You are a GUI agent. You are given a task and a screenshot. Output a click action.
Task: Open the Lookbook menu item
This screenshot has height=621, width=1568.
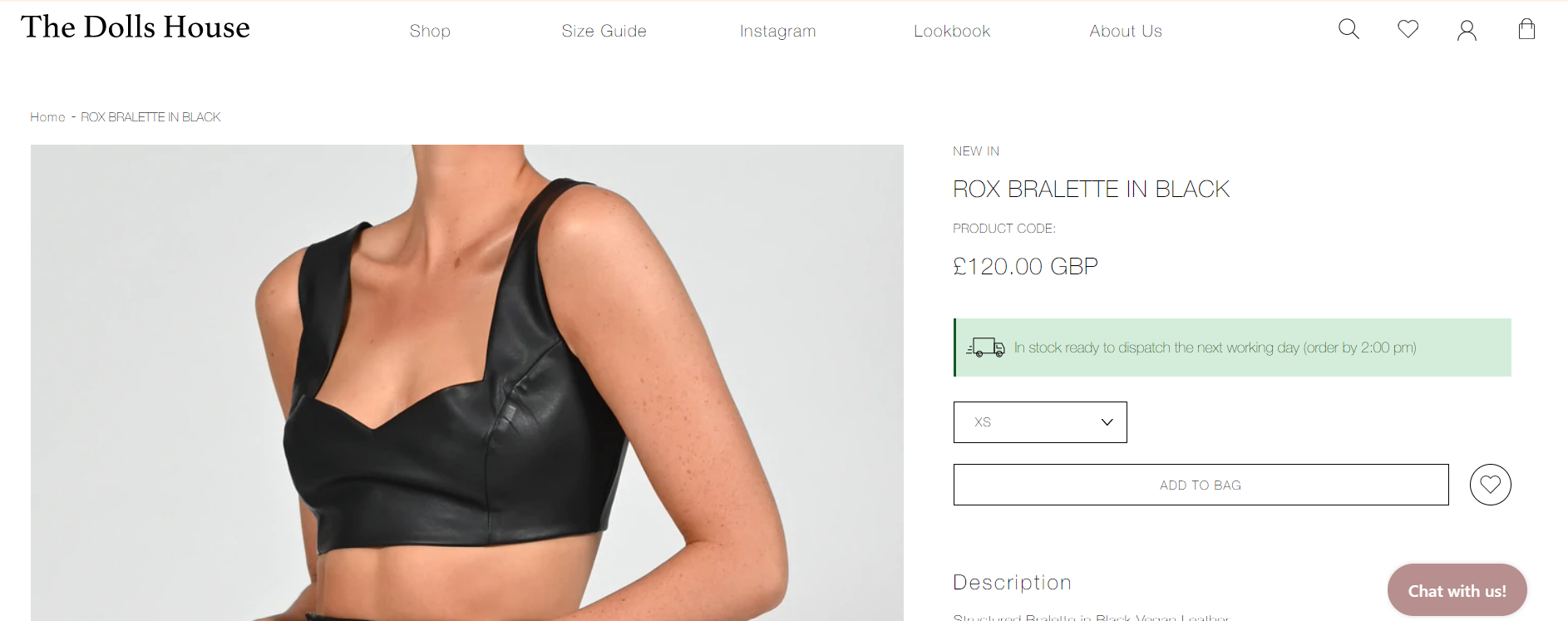(952, 31)
